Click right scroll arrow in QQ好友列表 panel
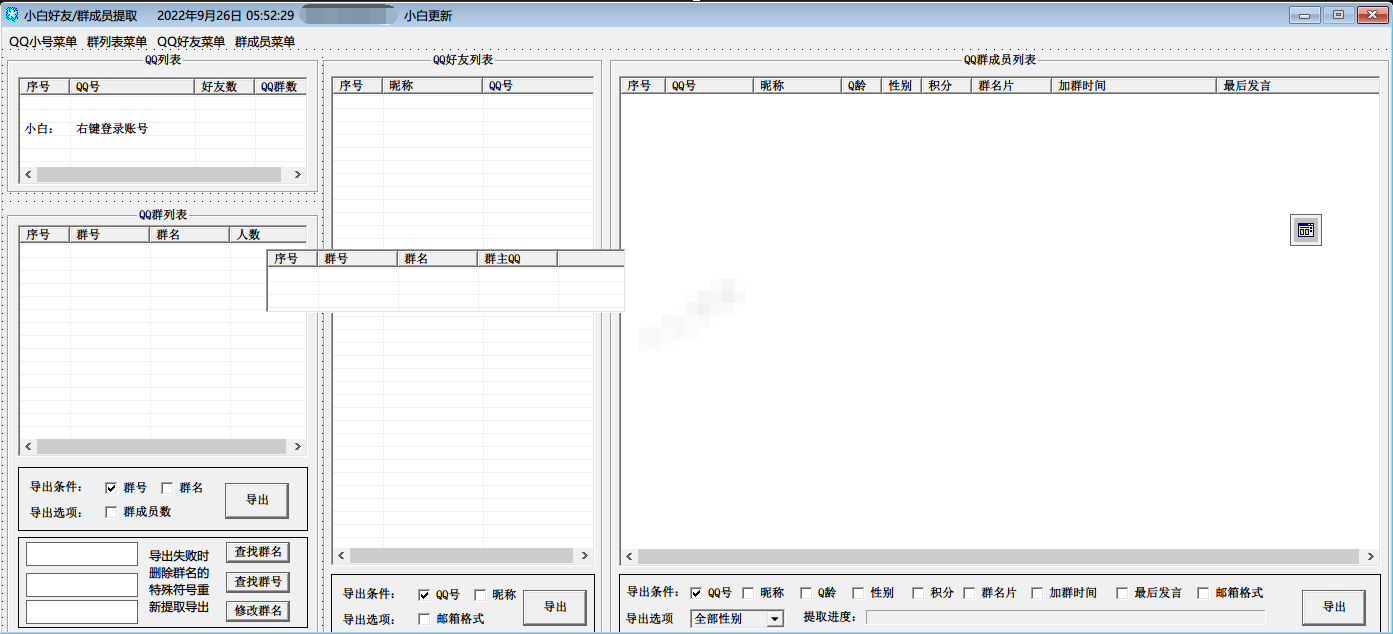Screen dimensions: 1393x634 [585, 555]
